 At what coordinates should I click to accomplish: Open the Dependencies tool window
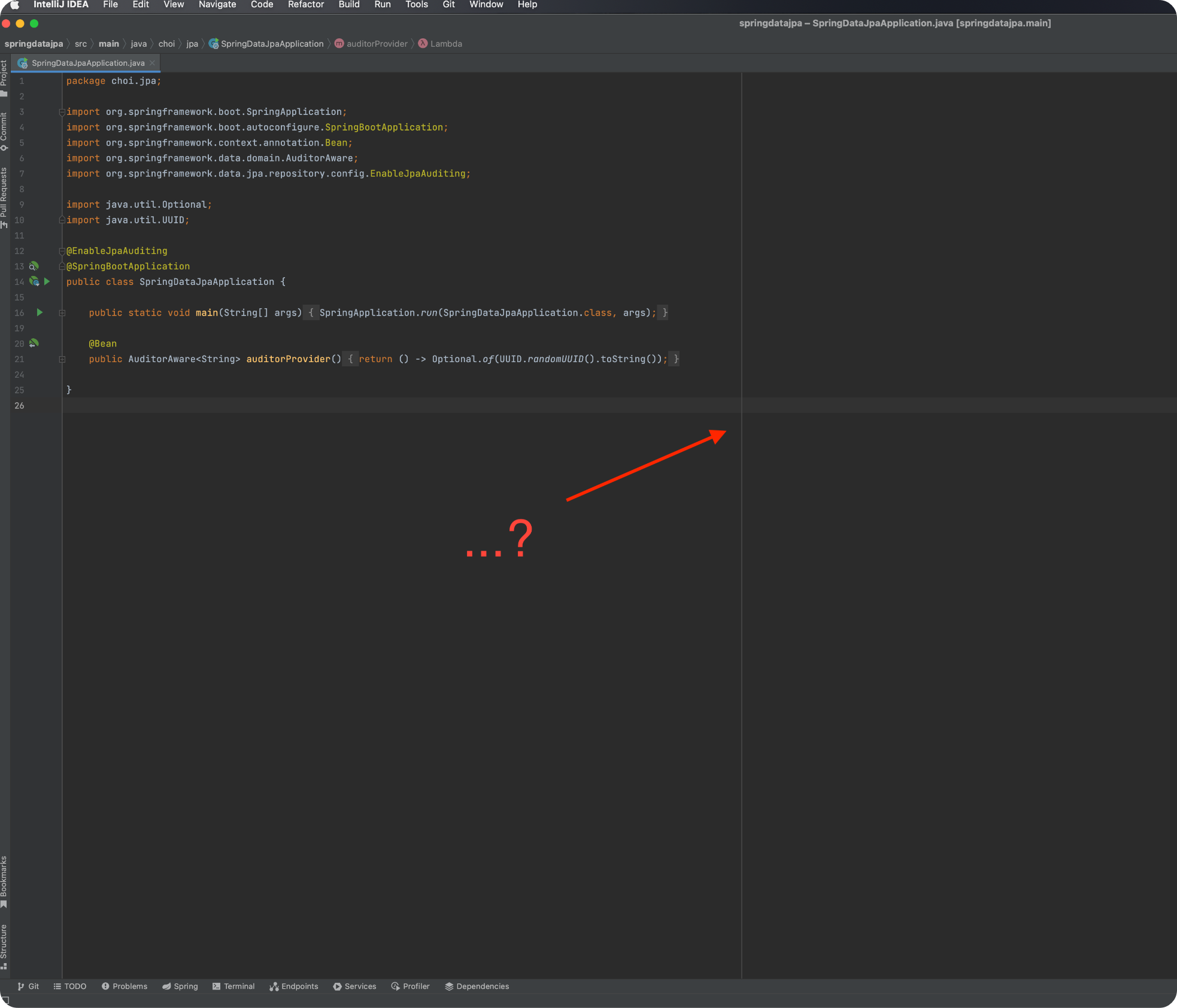click(x=477, y=986)
